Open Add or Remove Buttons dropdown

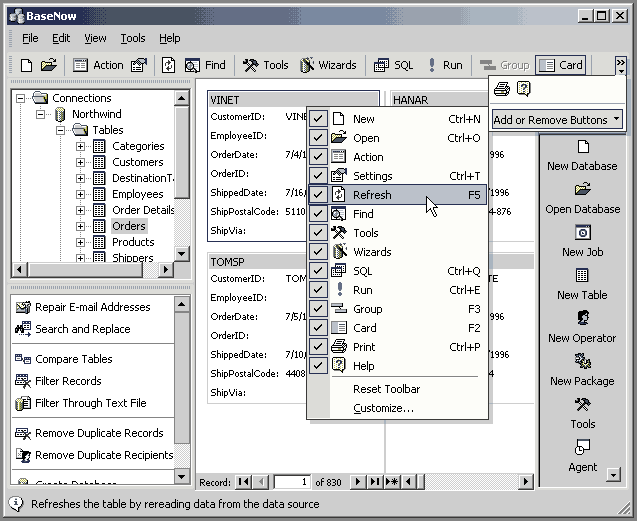click(557, 120)
